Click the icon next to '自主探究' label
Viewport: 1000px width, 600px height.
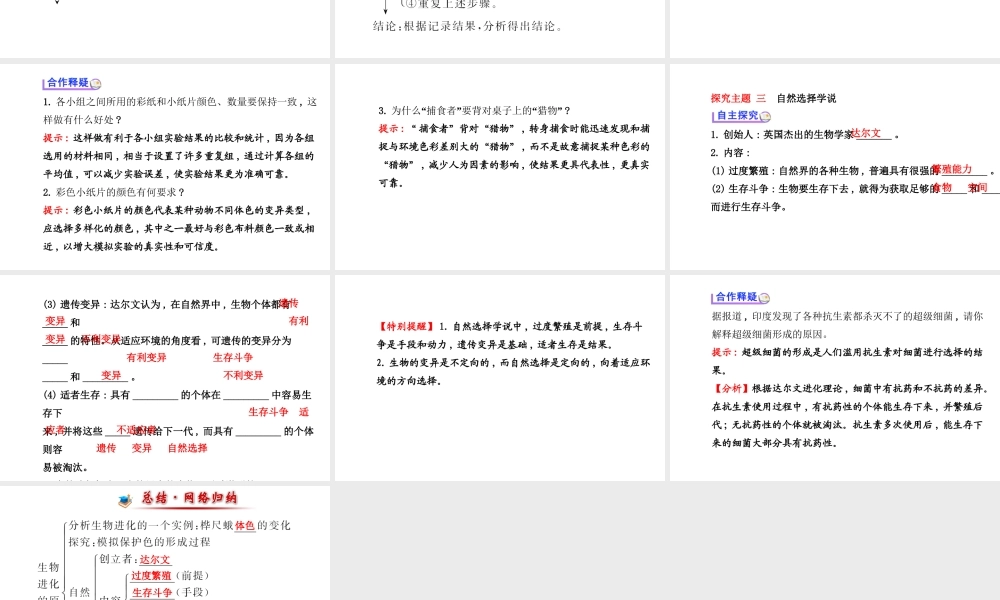click(x=765, y=116)
